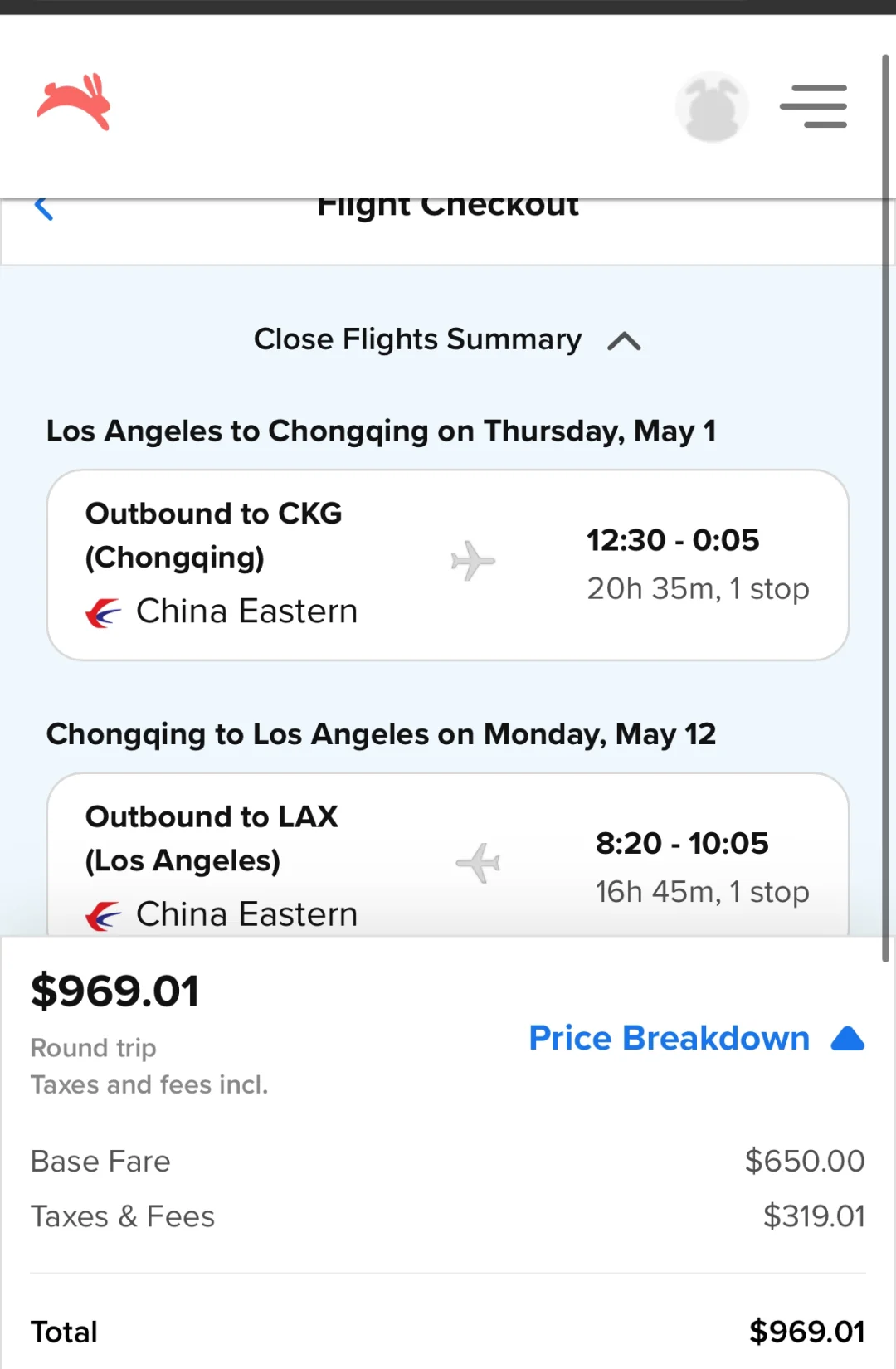Click the airplane icon in Los Angeles flight card
This screenshot has height=1369, width=896.
[479, 864]
